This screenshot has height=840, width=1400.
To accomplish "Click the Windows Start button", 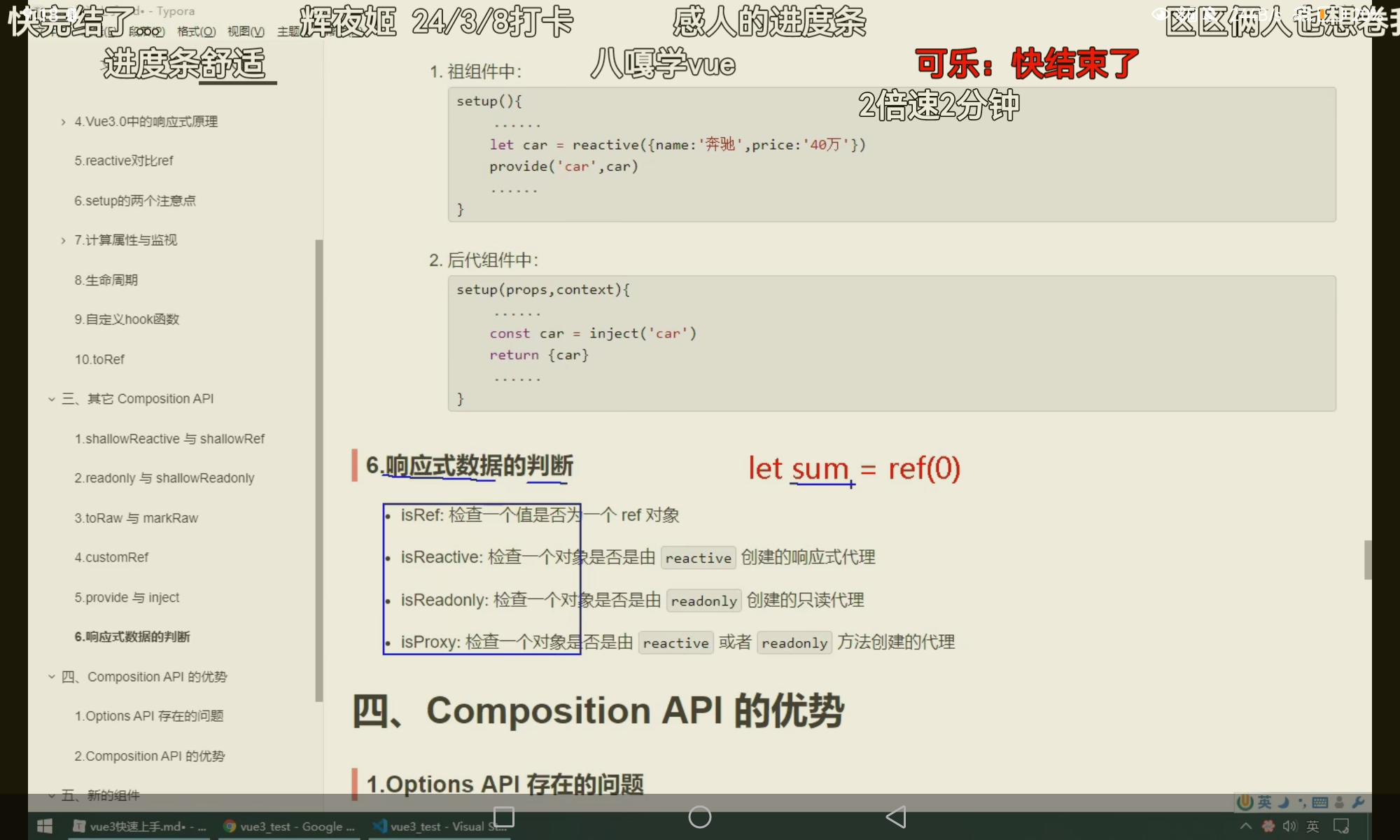I will coord(44,827).
